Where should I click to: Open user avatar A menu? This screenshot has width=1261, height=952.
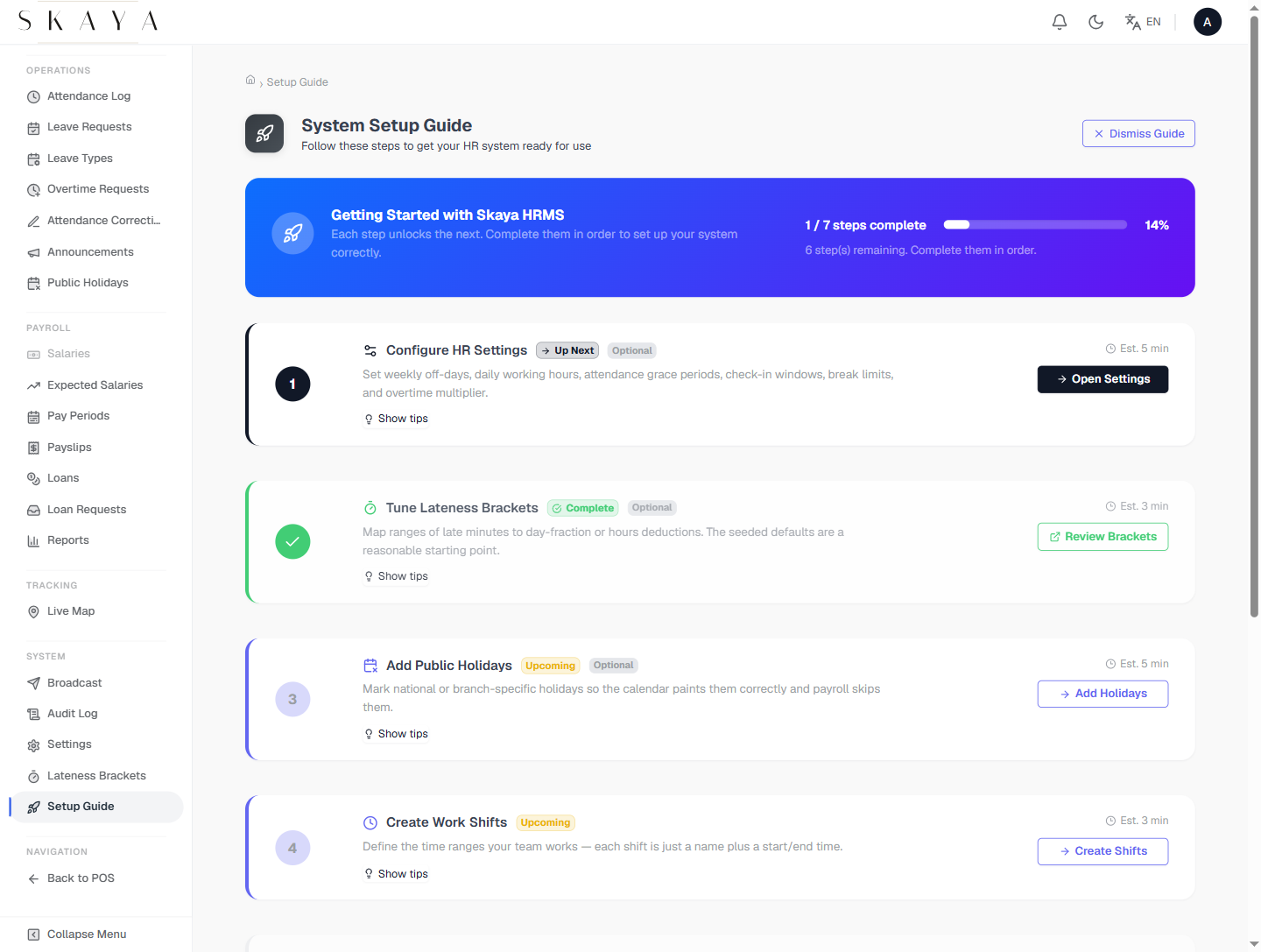1208,22
